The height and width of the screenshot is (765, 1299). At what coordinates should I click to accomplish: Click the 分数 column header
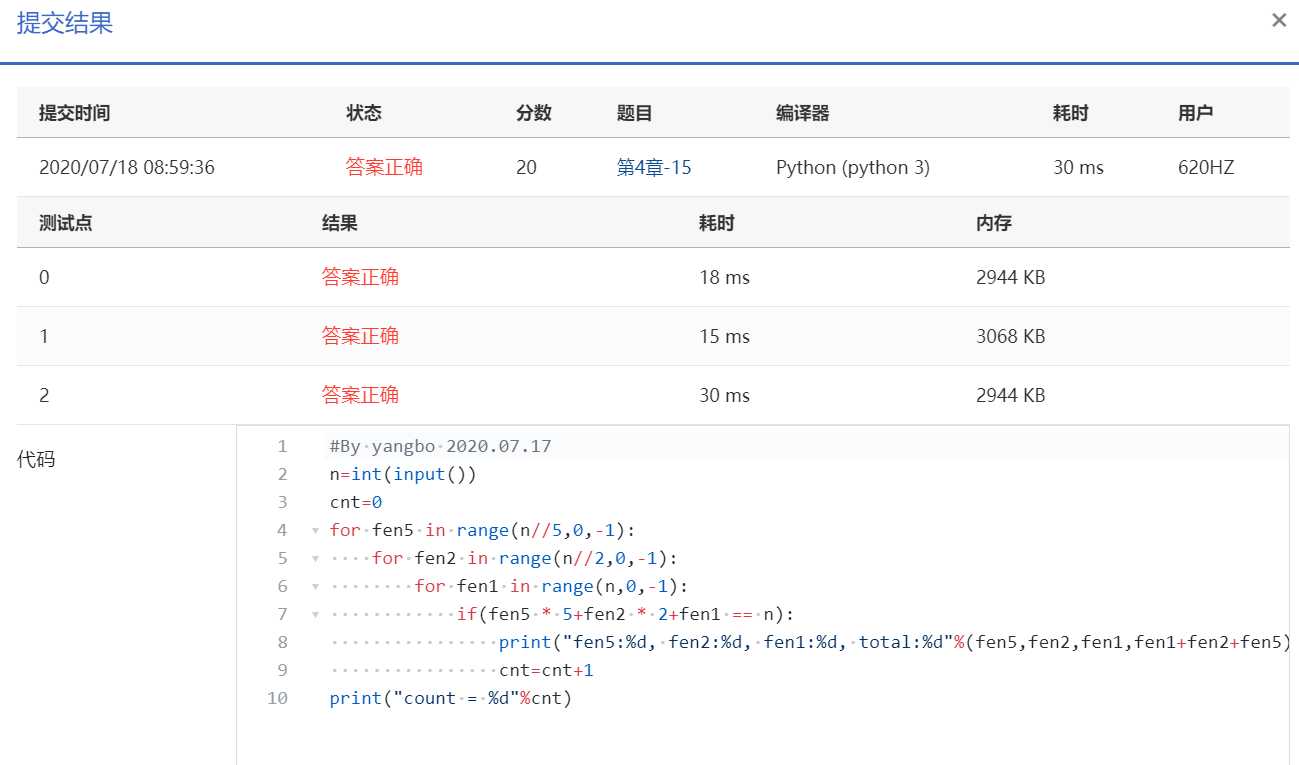(534, 113)
